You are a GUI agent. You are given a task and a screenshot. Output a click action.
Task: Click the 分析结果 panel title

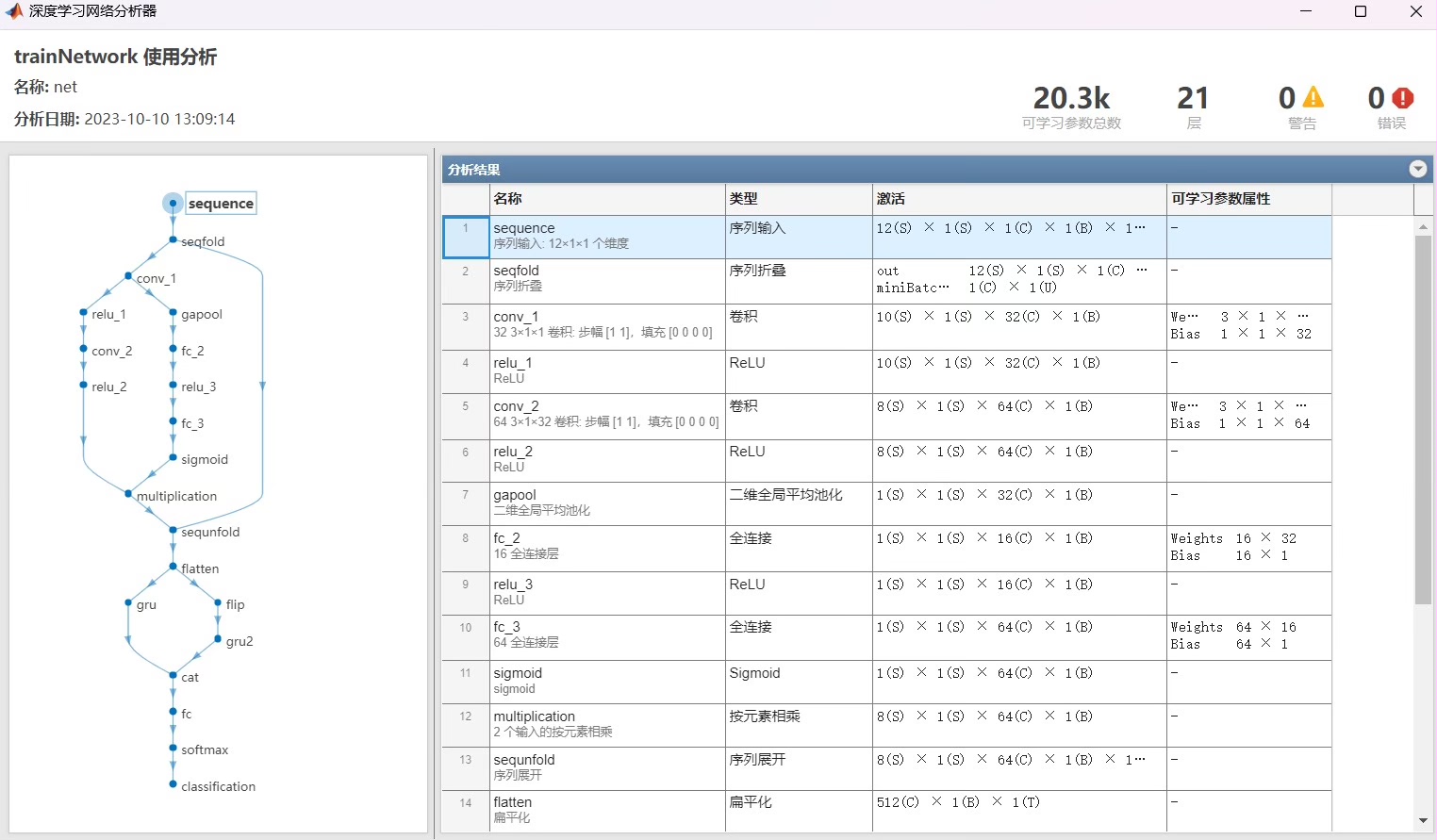pyautogui.click(x=474, y=170)
